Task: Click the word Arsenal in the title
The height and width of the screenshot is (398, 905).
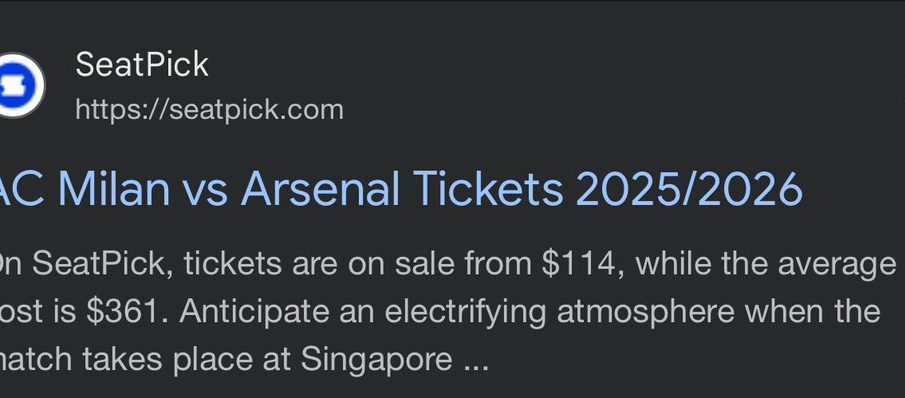Action: click(320, 189)
